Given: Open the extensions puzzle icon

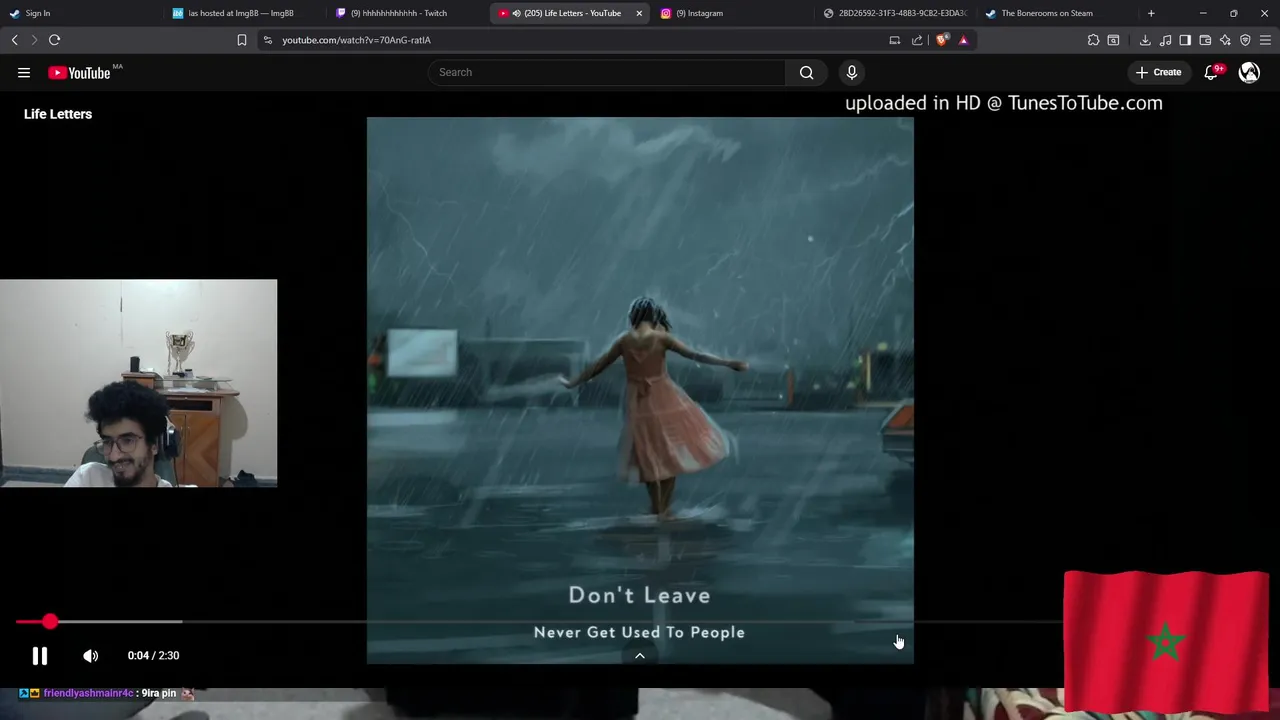Looking at the screenshot, I should pos(1093,40).
